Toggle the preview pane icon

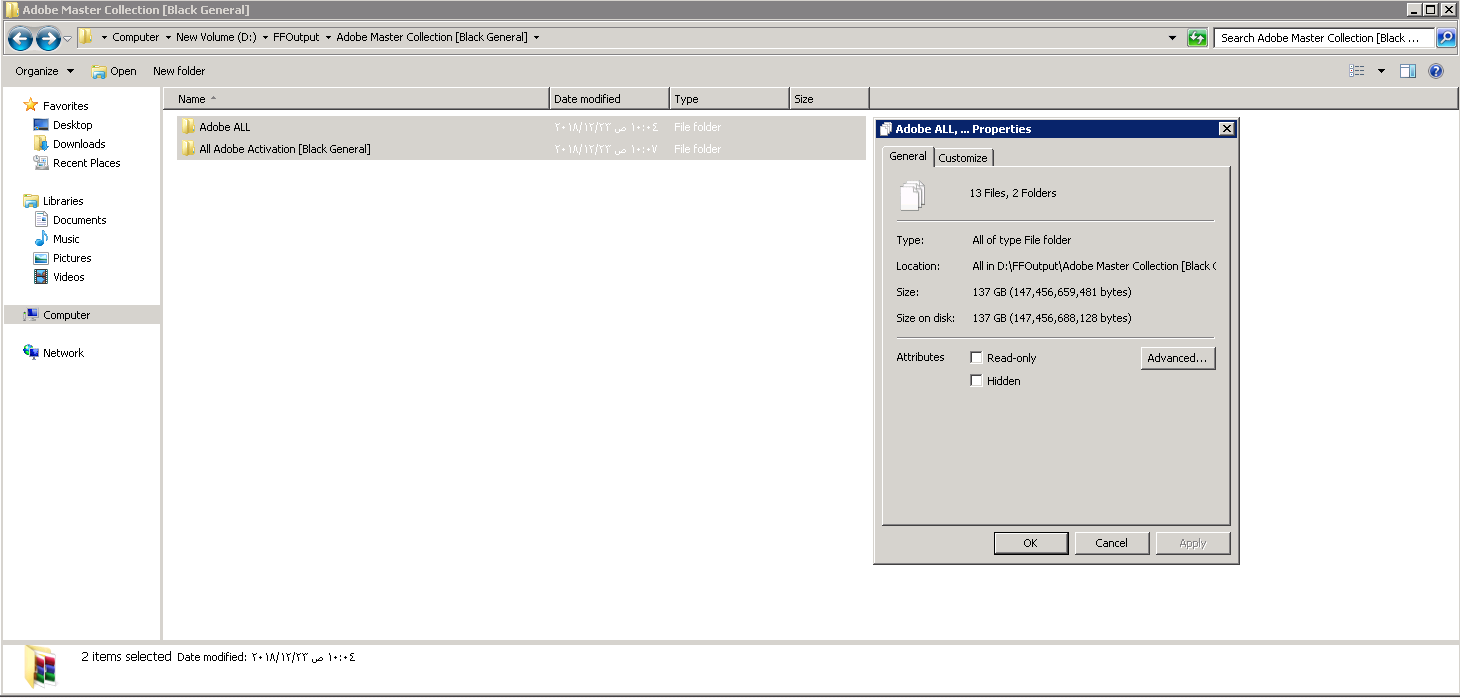[x=1408, y=71]
